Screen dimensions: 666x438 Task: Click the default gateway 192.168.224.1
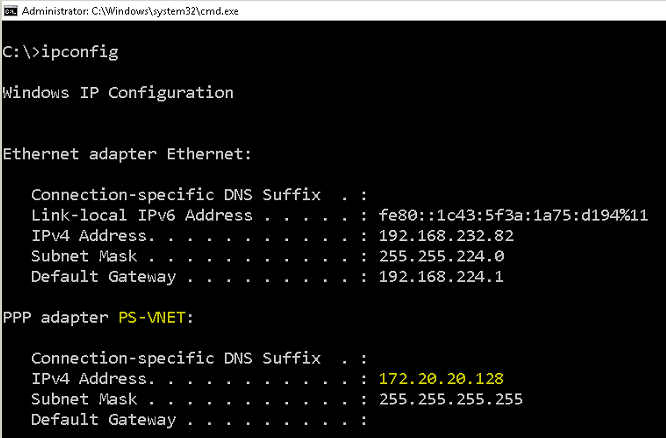pyautogui.click(x=441, y=277)
